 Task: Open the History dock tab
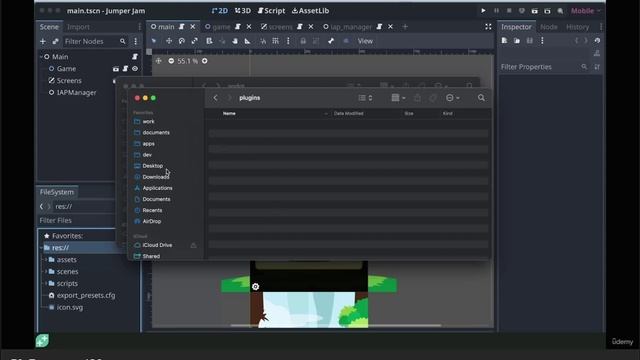(578, 27)
